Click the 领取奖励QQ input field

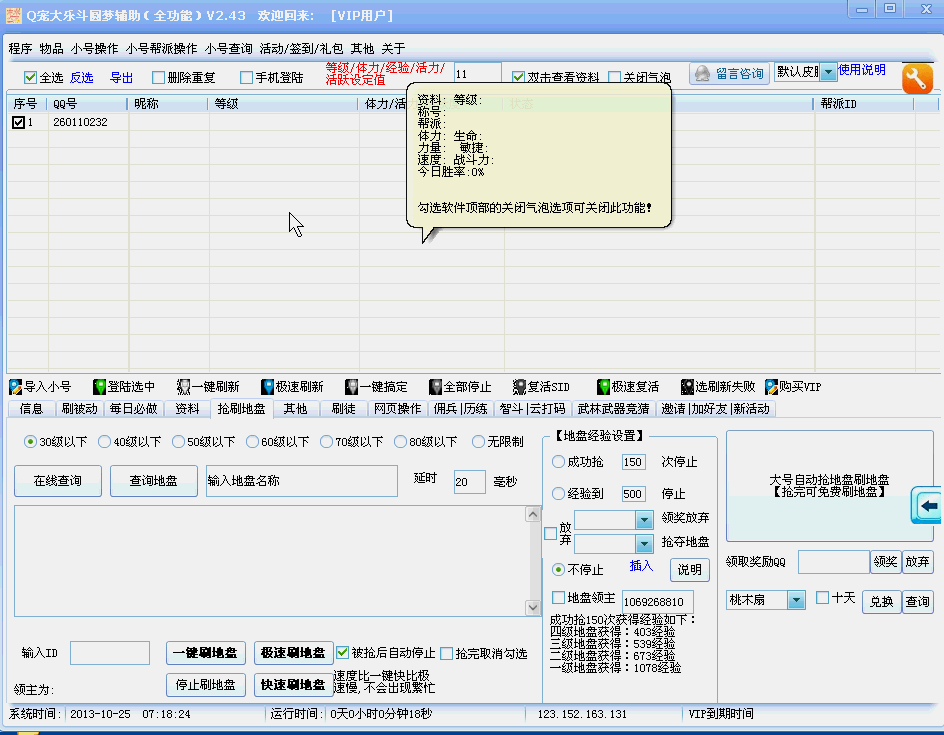834,562
